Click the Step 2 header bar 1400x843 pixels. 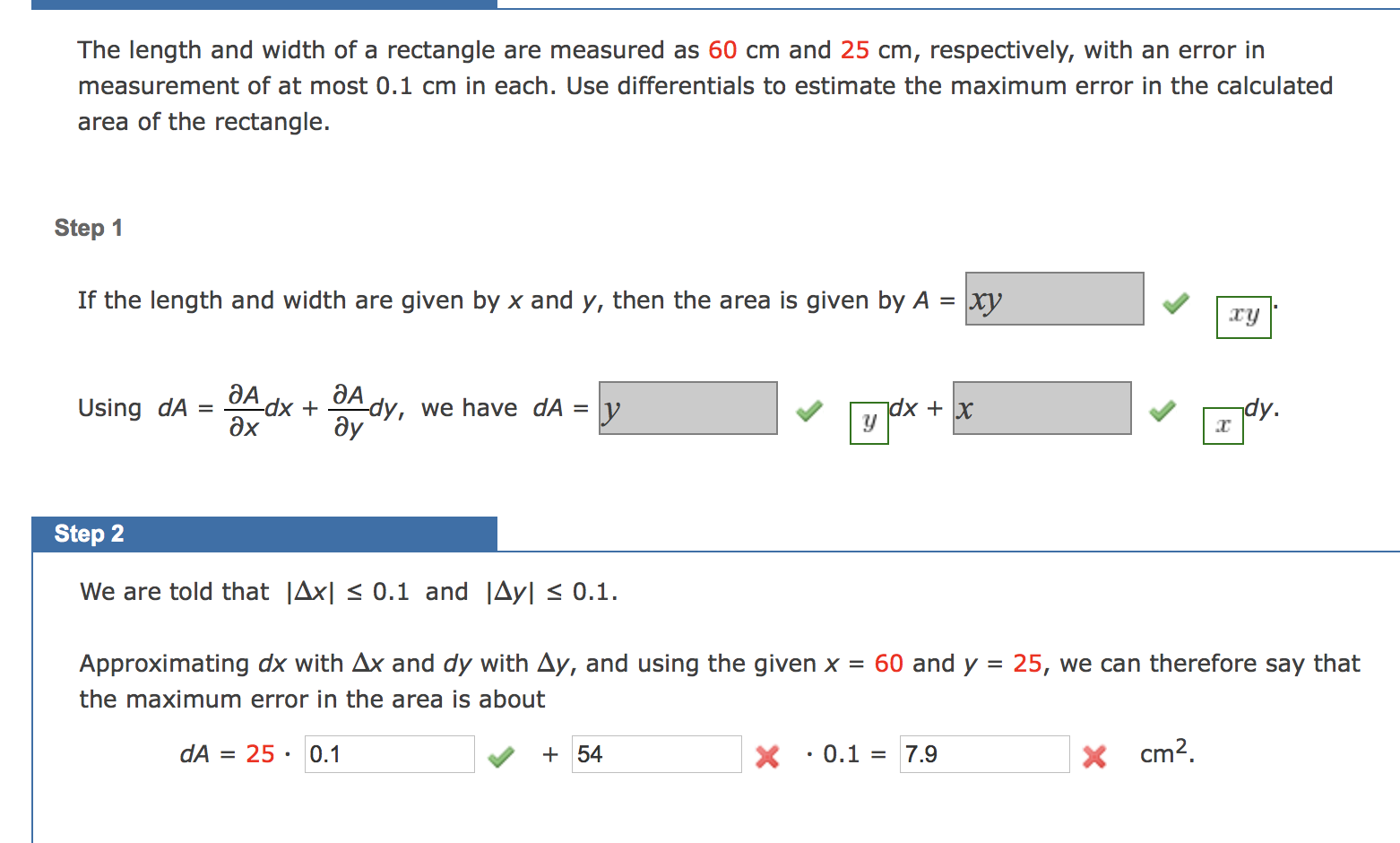click(x=264, y=534)
